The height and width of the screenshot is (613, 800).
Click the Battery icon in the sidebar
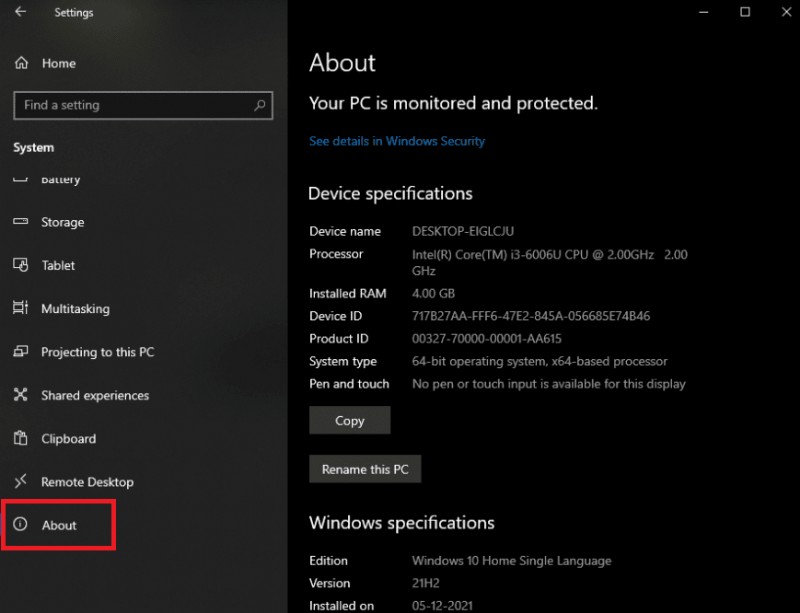coord(22,179)
